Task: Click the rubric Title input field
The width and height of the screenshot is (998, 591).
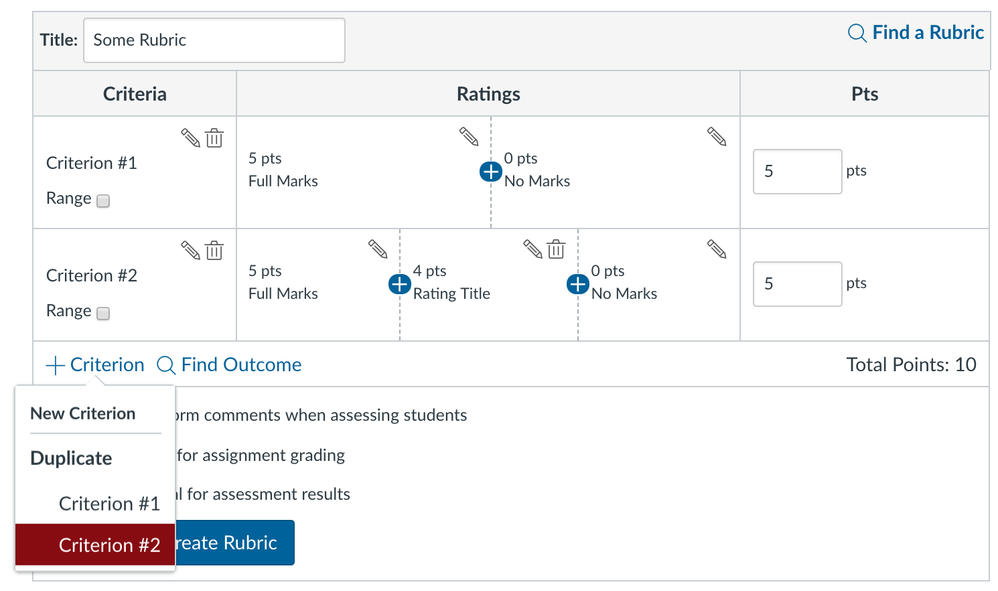Action: tap(214, 40)
